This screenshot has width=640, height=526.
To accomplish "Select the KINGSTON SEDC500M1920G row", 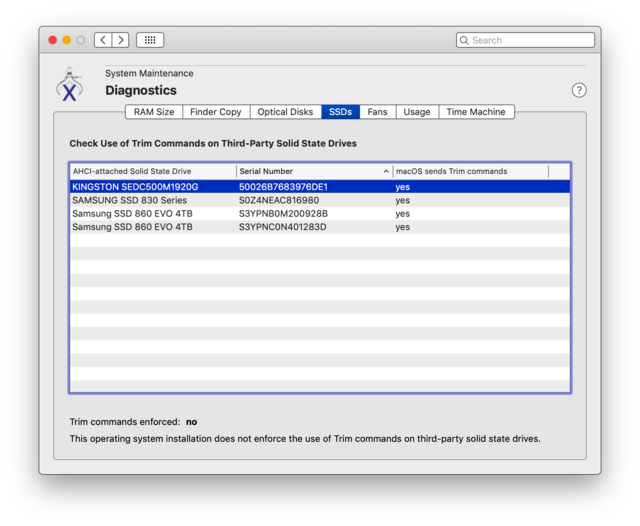I will 320,187.
